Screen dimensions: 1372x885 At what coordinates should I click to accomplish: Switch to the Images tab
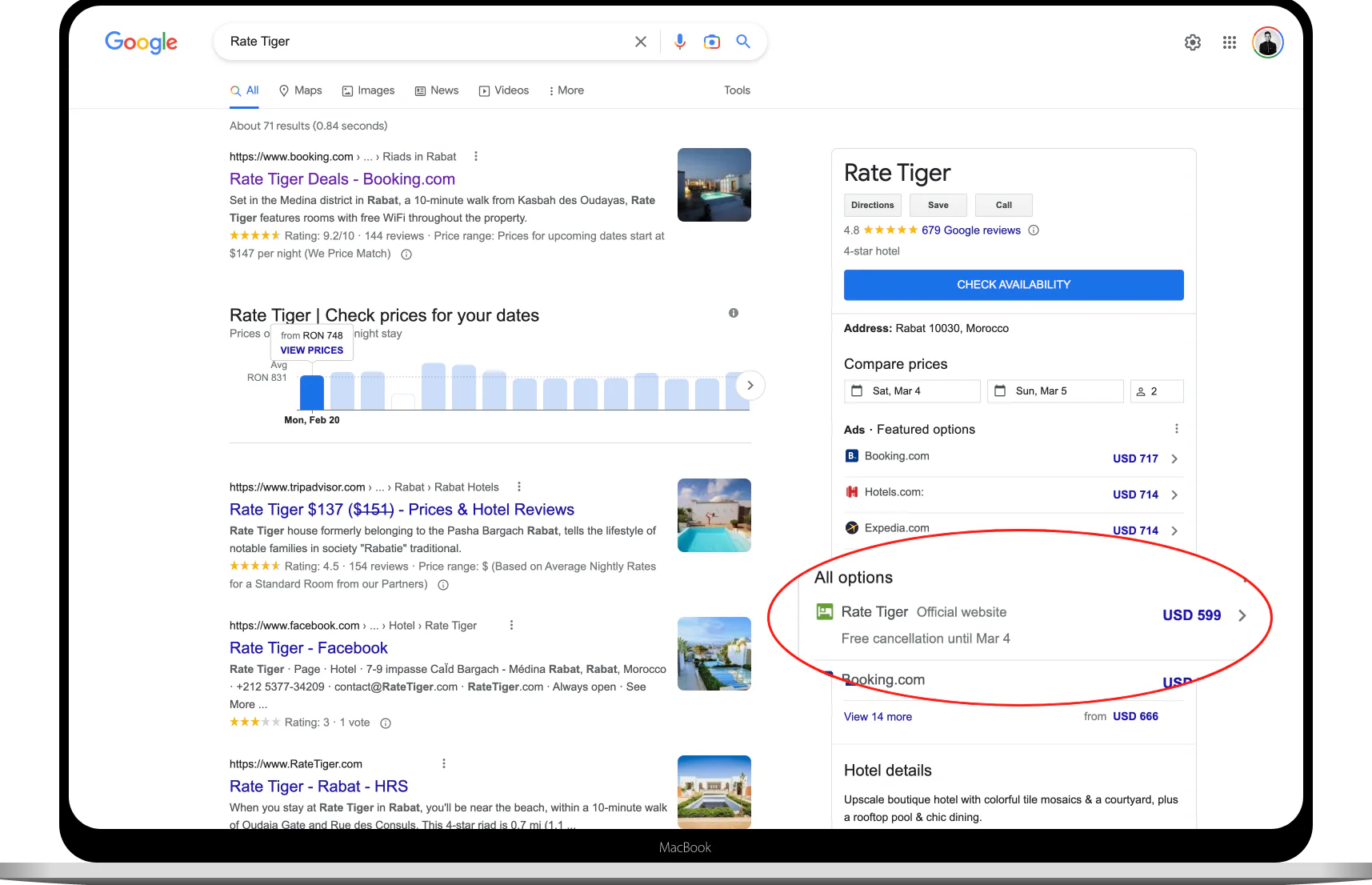click(369, 90)
